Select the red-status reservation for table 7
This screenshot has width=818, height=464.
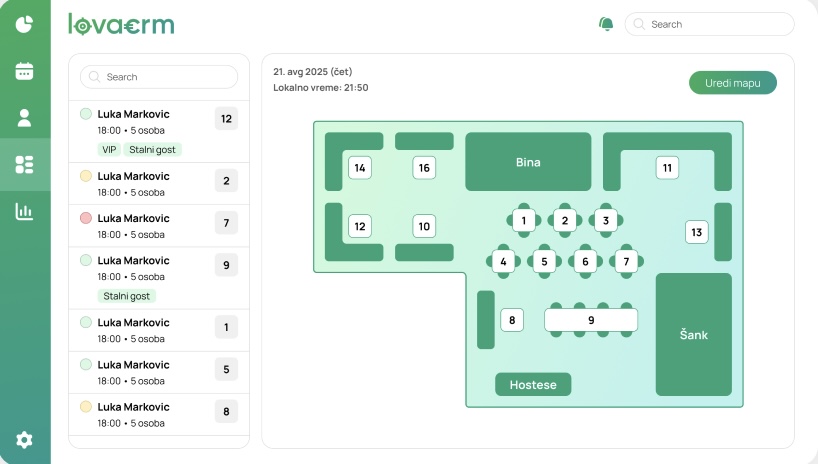tap(158, 226)
